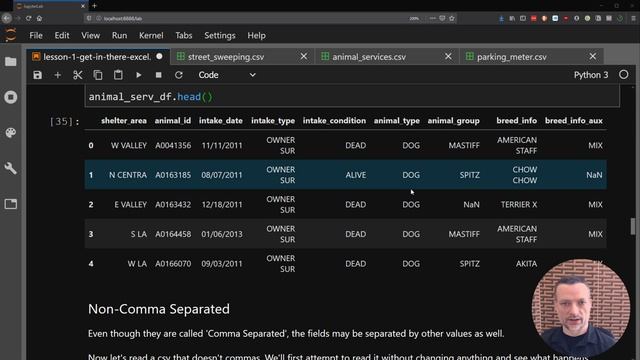
Task: Click the 'breed_info_aux' column header
Action: (x=573, y=120)
